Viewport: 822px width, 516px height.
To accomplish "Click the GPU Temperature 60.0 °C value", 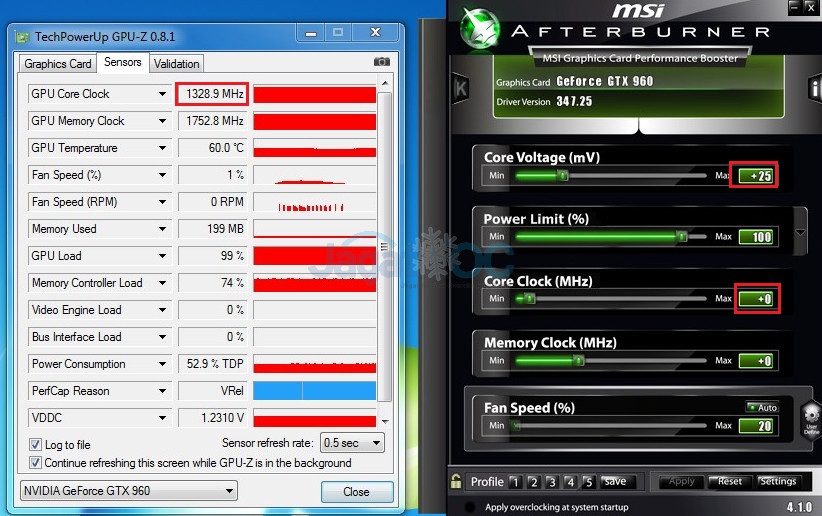I will (212, 148).
